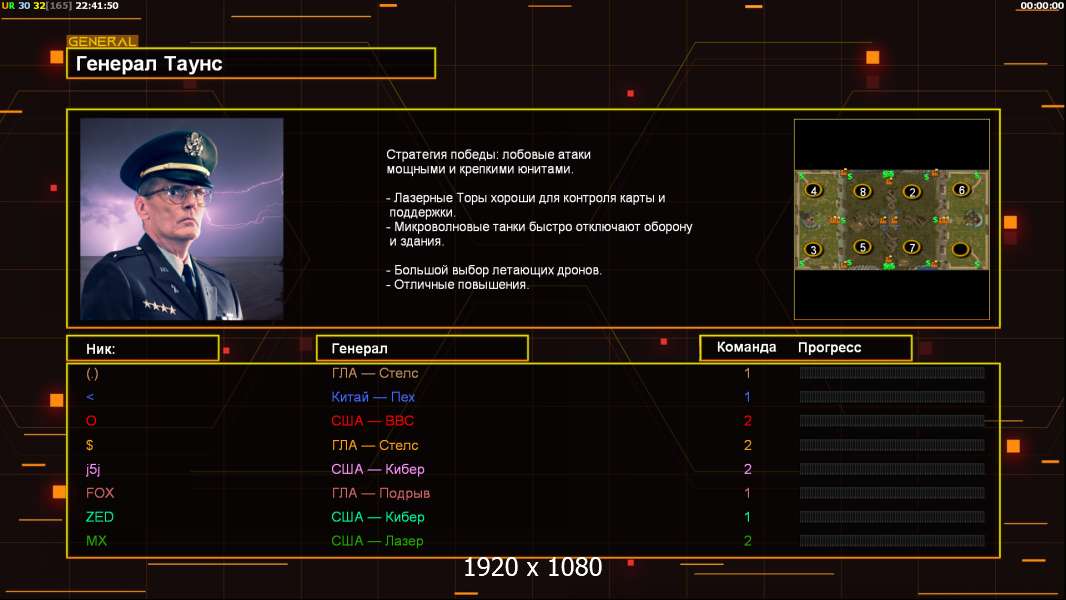Screen dimensions: 1066x600
Task: Click США — Лазер general entry for MX
Action: [x=377, y=541]
